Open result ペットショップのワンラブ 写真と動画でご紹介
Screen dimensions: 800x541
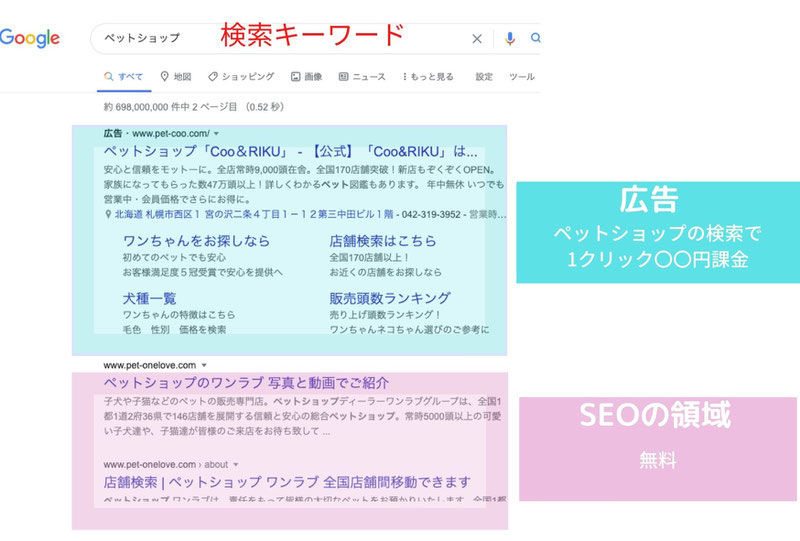[246, 383]
